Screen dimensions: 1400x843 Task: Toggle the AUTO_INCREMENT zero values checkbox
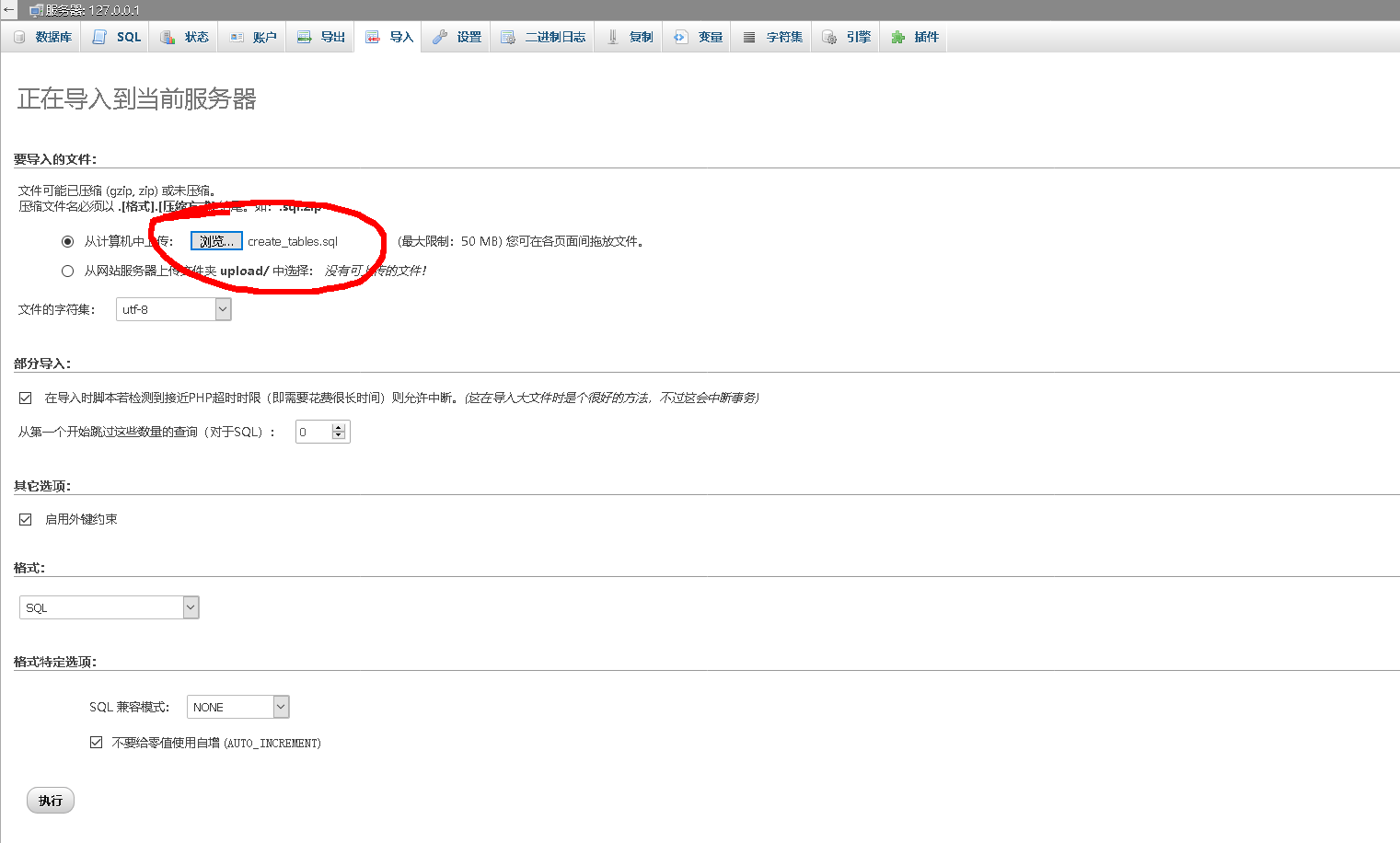pyautogui.click(x=96, y=742)
